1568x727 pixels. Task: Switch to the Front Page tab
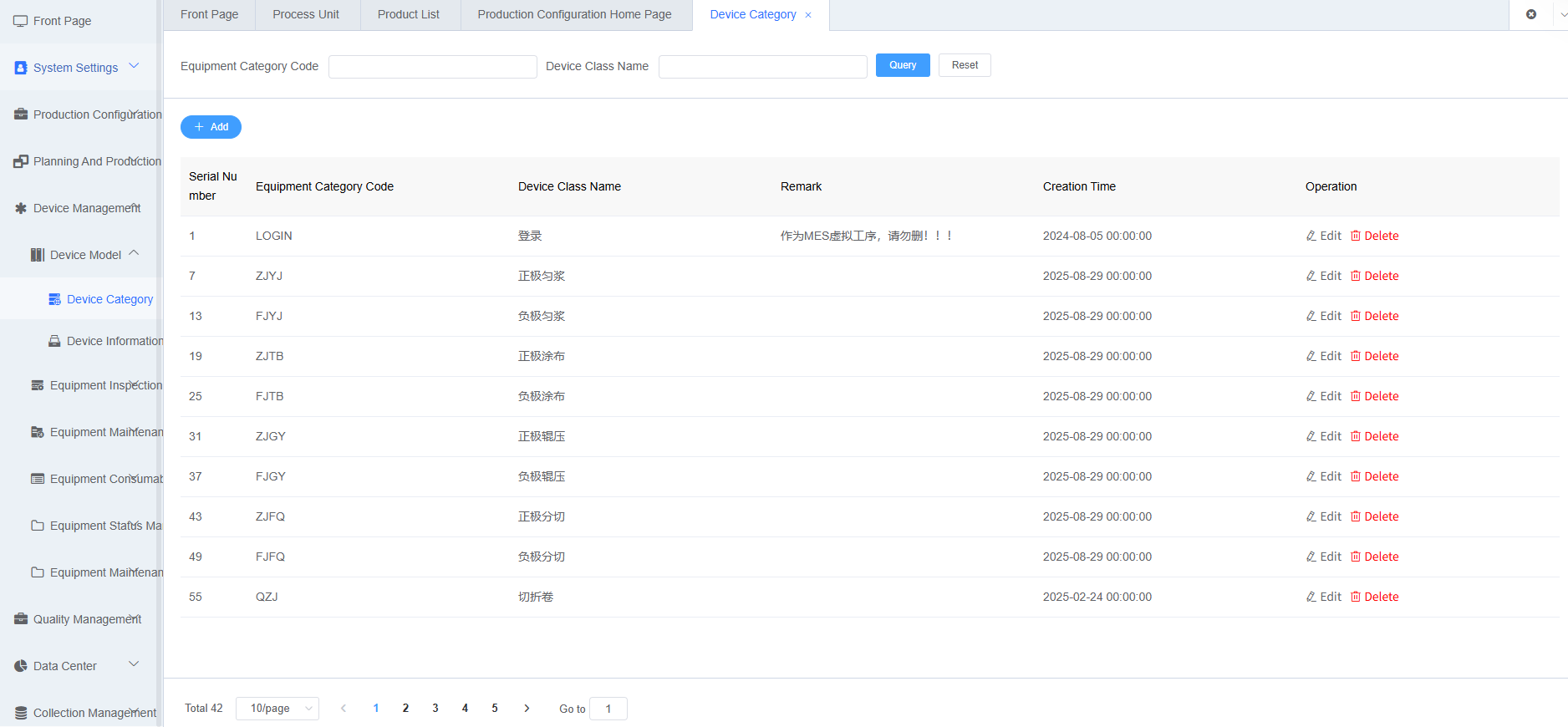coord(209,15)
